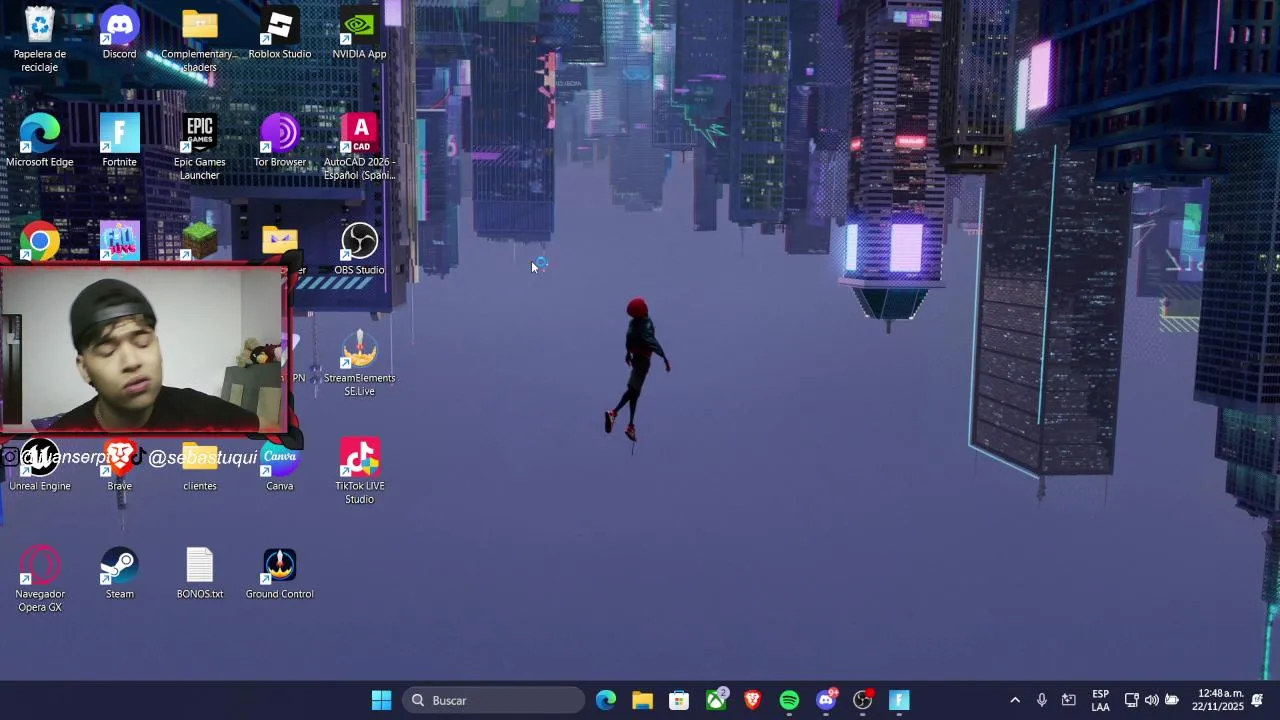
Task: Open Spotify from the taskbar
Action: tap(789, 700)
